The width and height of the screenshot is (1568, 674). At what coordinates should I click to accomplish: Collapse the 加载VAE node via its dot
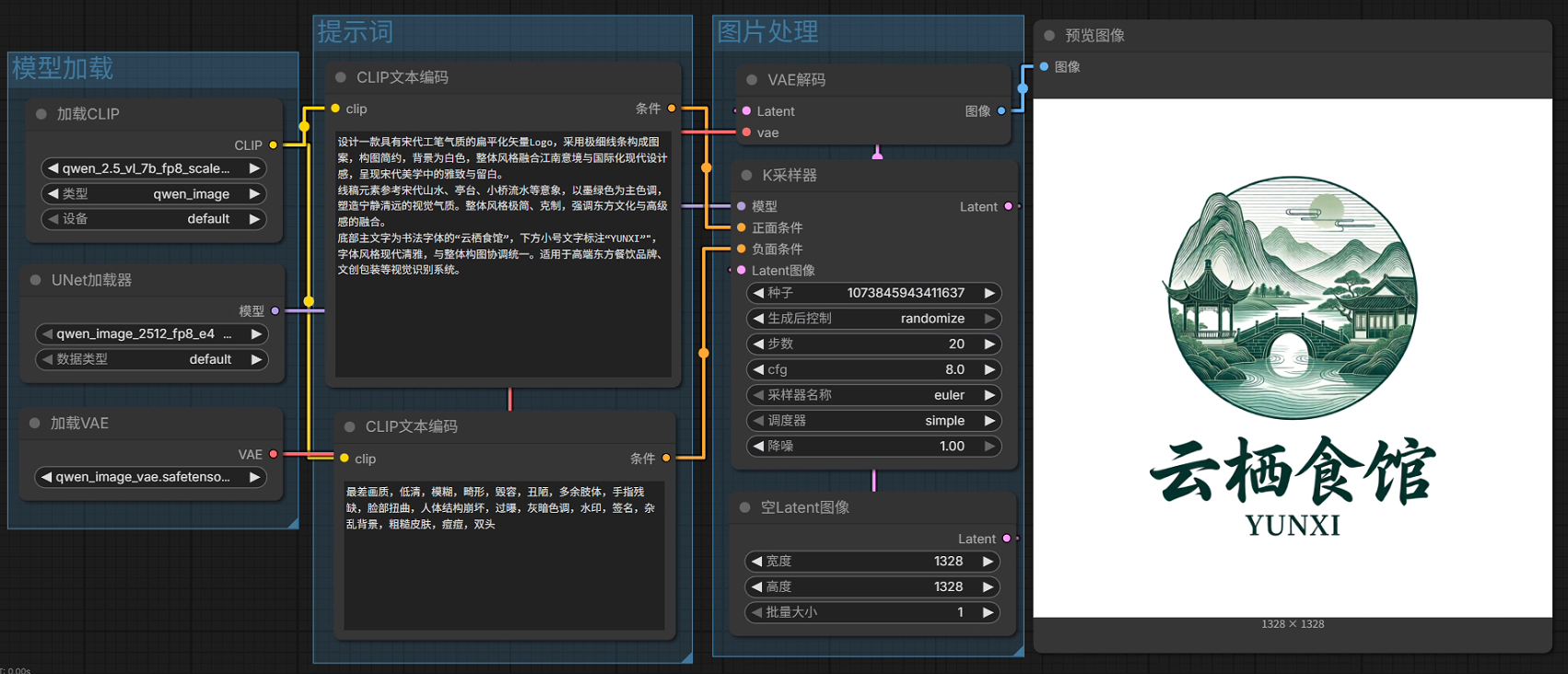35,424
